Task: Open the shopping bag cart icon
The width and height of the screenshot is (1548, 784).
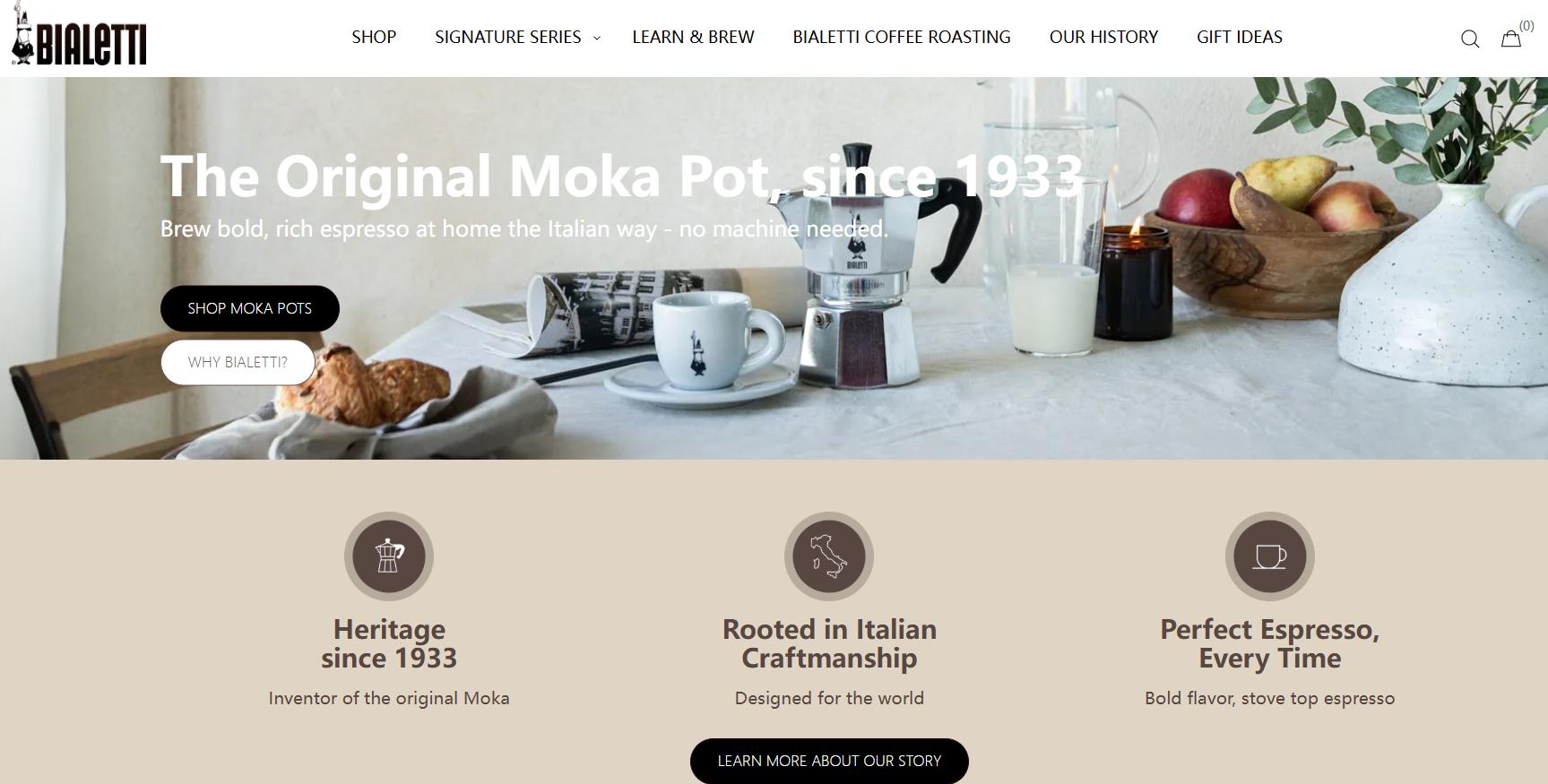Action: [1511, 39]
